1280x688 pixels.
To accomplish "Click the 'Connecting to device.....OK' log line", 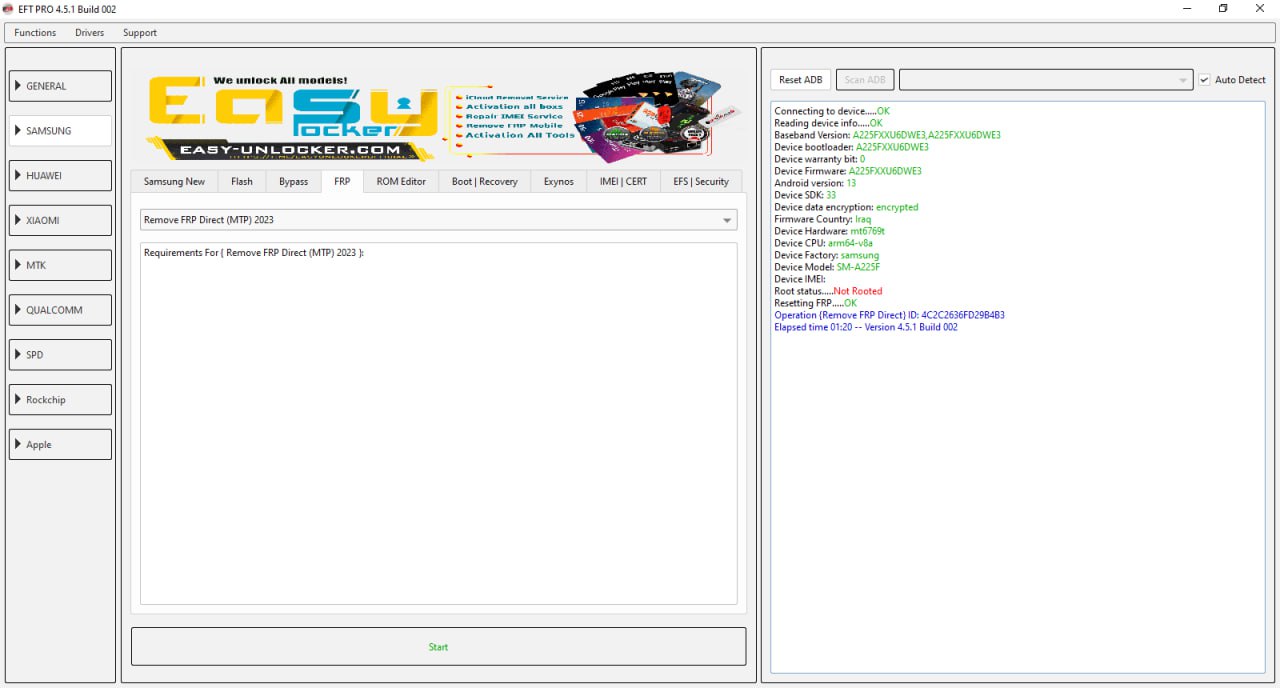I will point(832,111).
